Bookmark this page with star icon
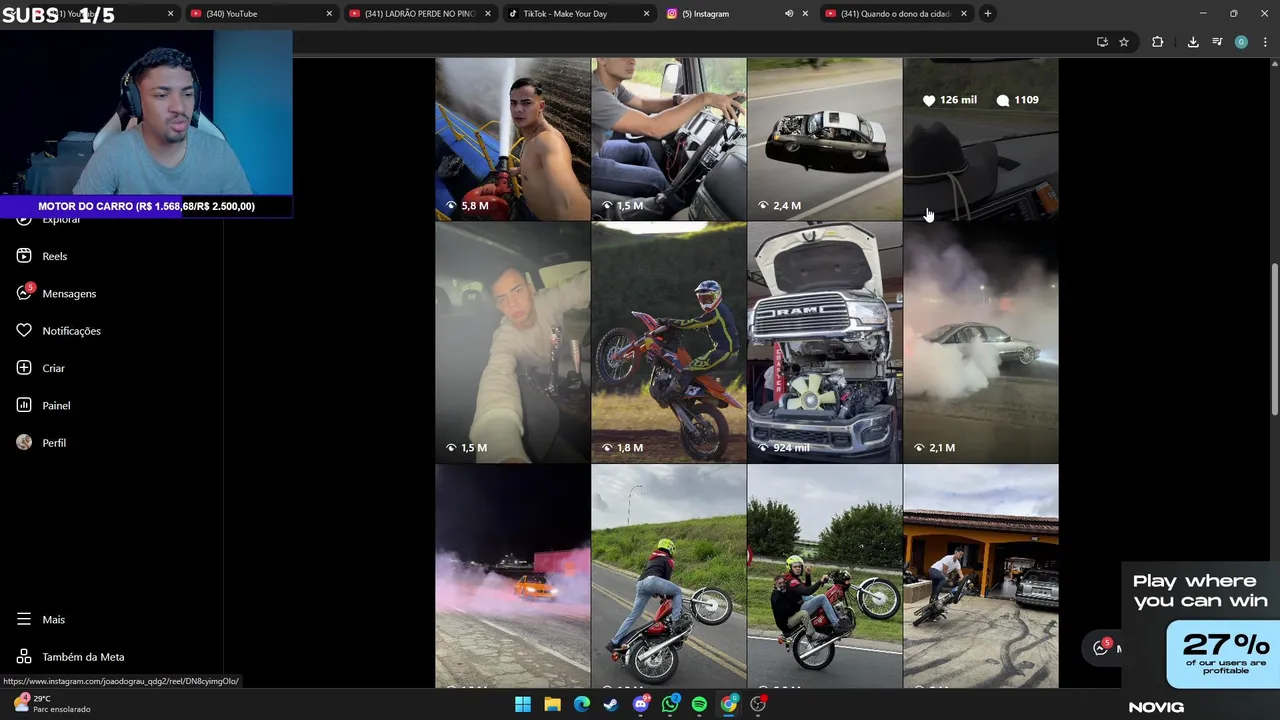This screenshot has height=720, width=1280. 1124,42
